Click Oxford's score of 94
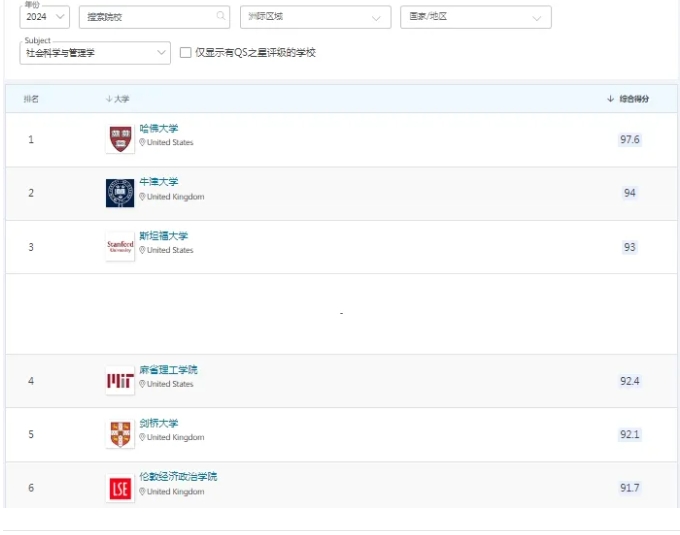This screenshot has height=535, width=680. click(630, 193)
